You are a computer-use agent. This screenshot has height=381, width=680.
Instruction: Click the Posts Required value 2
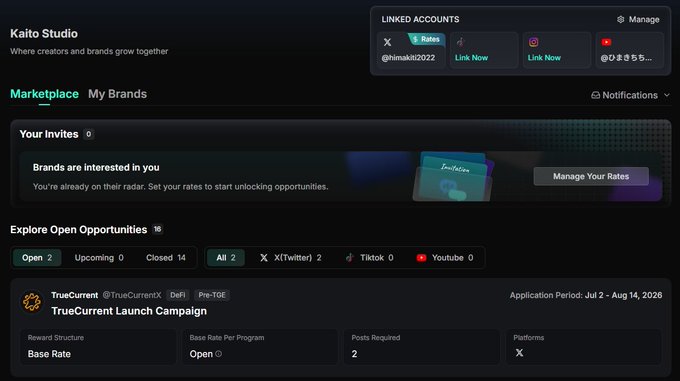pyautogui.click(x=354, y=354)
